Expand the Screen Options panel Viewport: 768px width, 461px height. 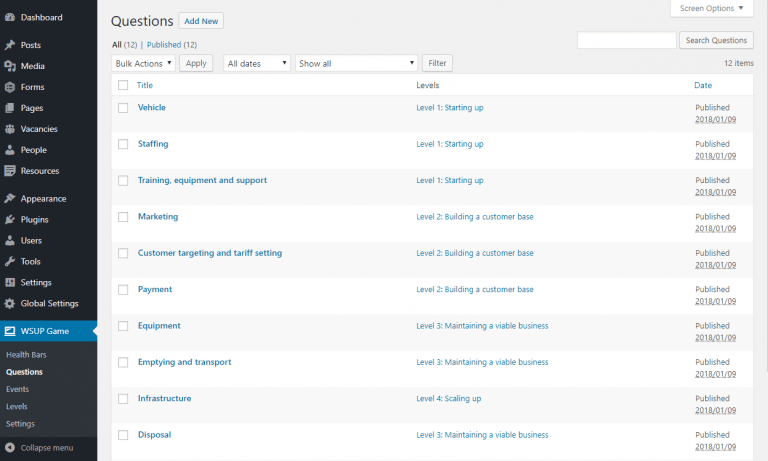(711, 8)
